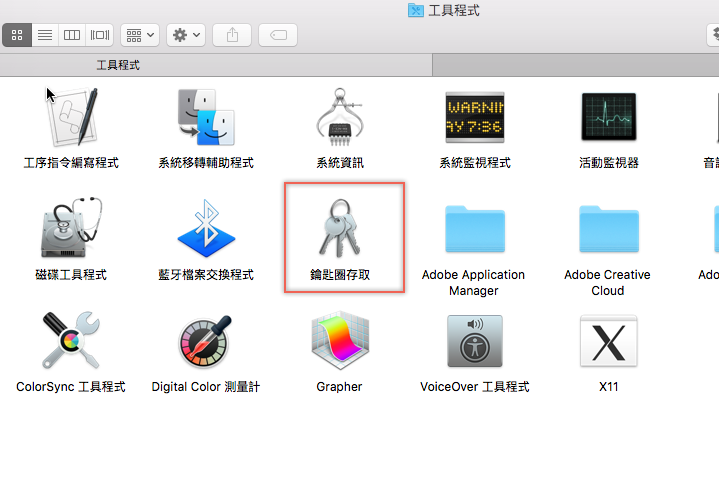This screenshot has height=502, width=719.
Task: Select the 系統移轉輔助程式 icon
Action: point(206,117)
